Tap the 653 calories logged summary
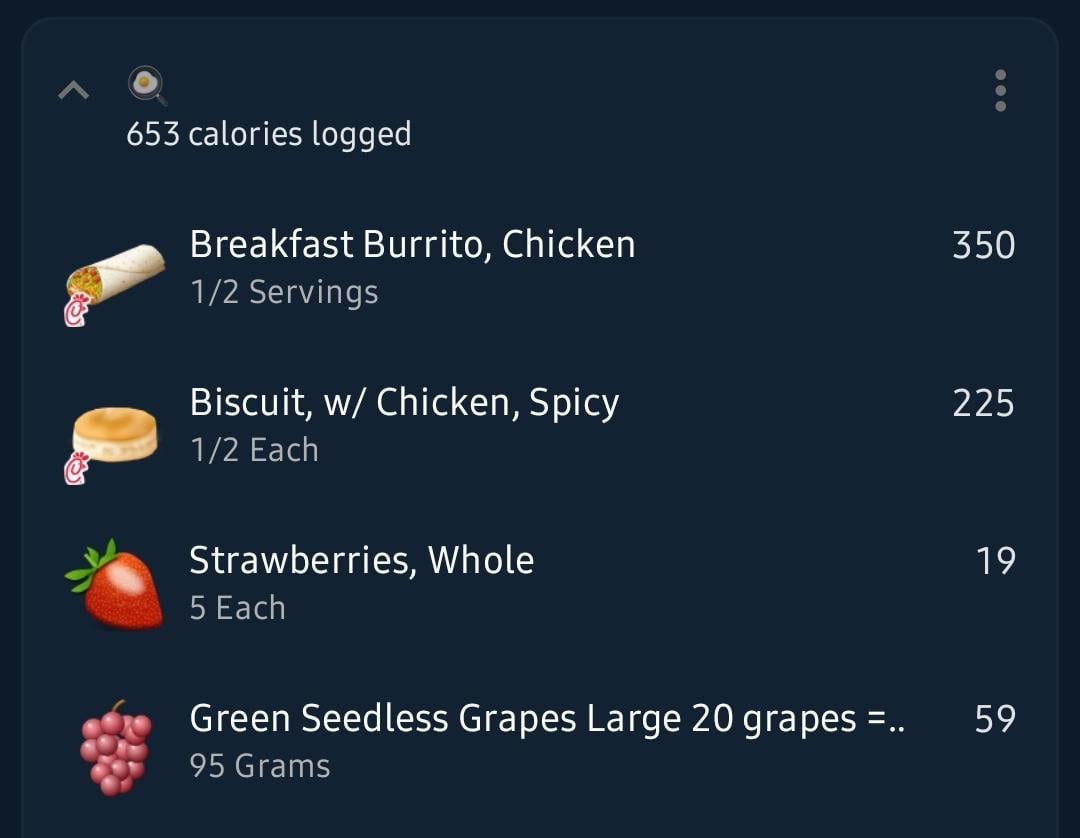The height and width of the screenshot is (838, 1080). pyautogui.click(x=269, y=134)
